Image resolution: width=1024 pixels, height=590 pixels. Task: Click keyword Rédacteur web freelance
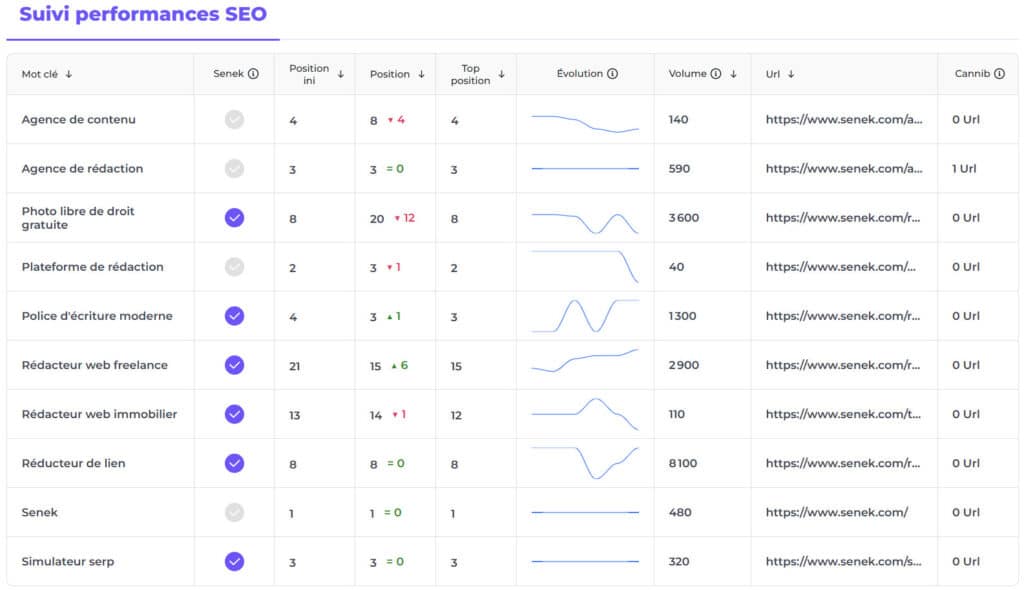click(x=95, y=365)
